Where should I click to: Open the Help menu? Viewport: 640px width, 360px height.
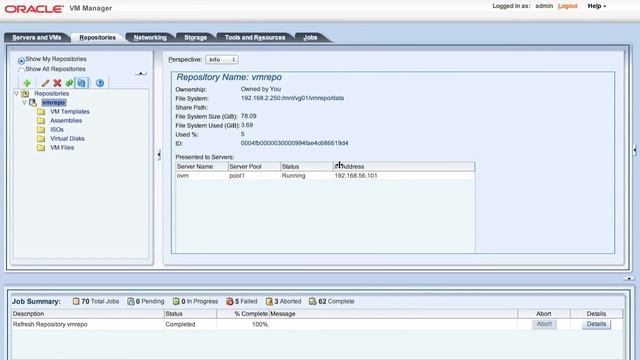tap(597, 6)
